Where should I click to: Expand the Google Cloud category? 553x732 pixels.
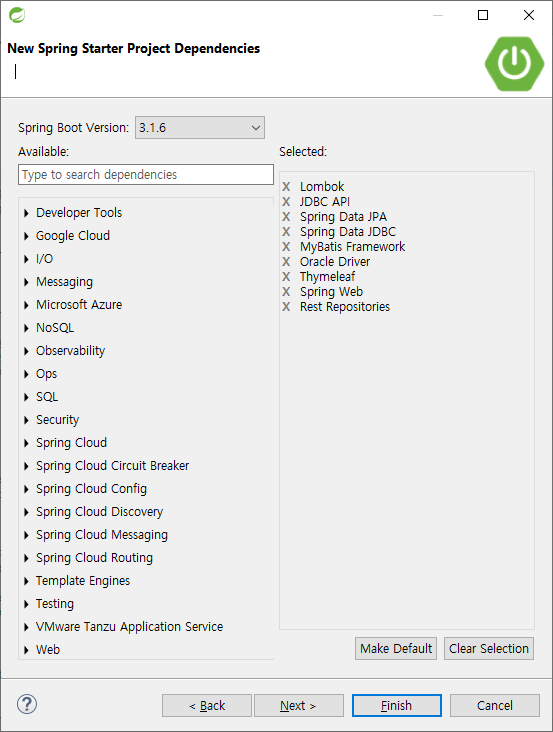26,236
